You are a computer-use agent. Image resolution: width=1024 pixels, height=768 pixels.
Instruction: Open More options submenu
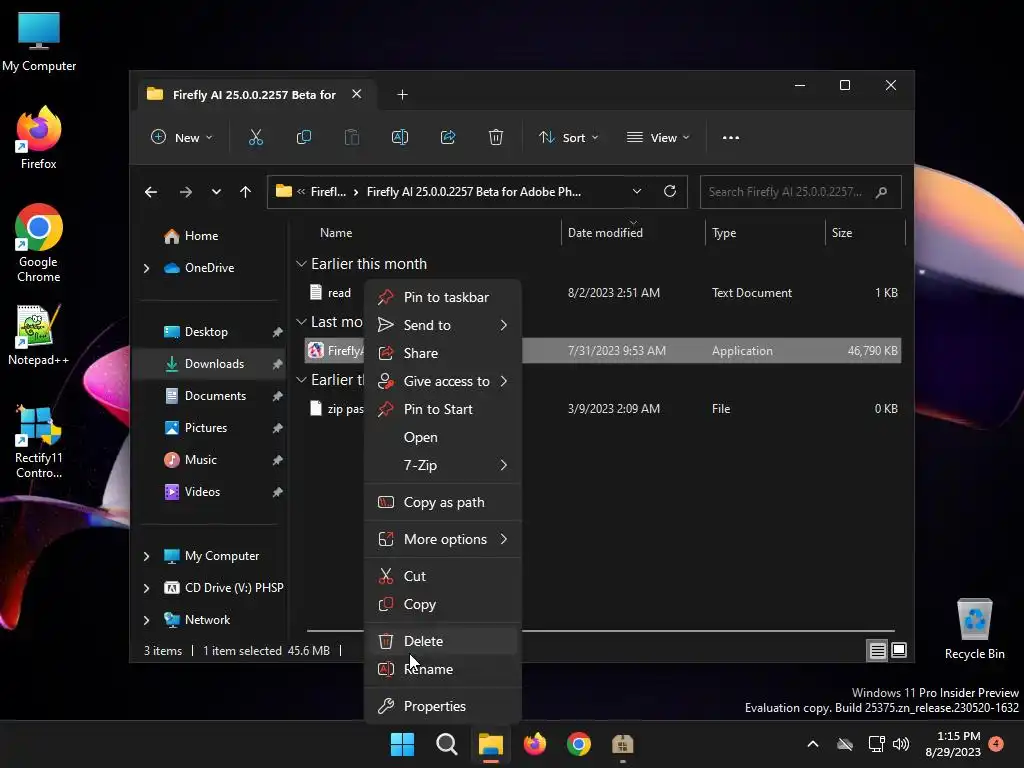point(443,539)
